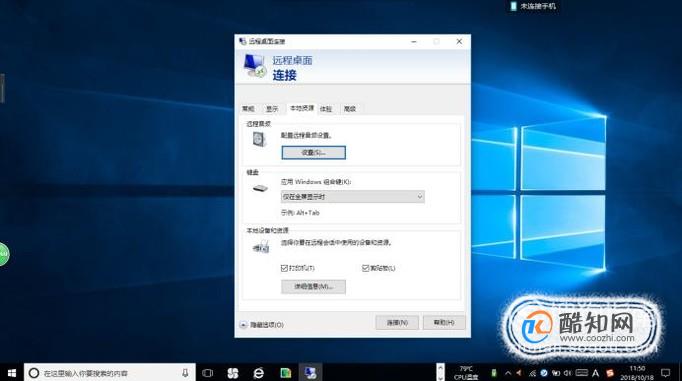Image resolution: width=682 pixels, height=381 pixels.
Task: Click the input language A indicator
Action: point(595,373)
